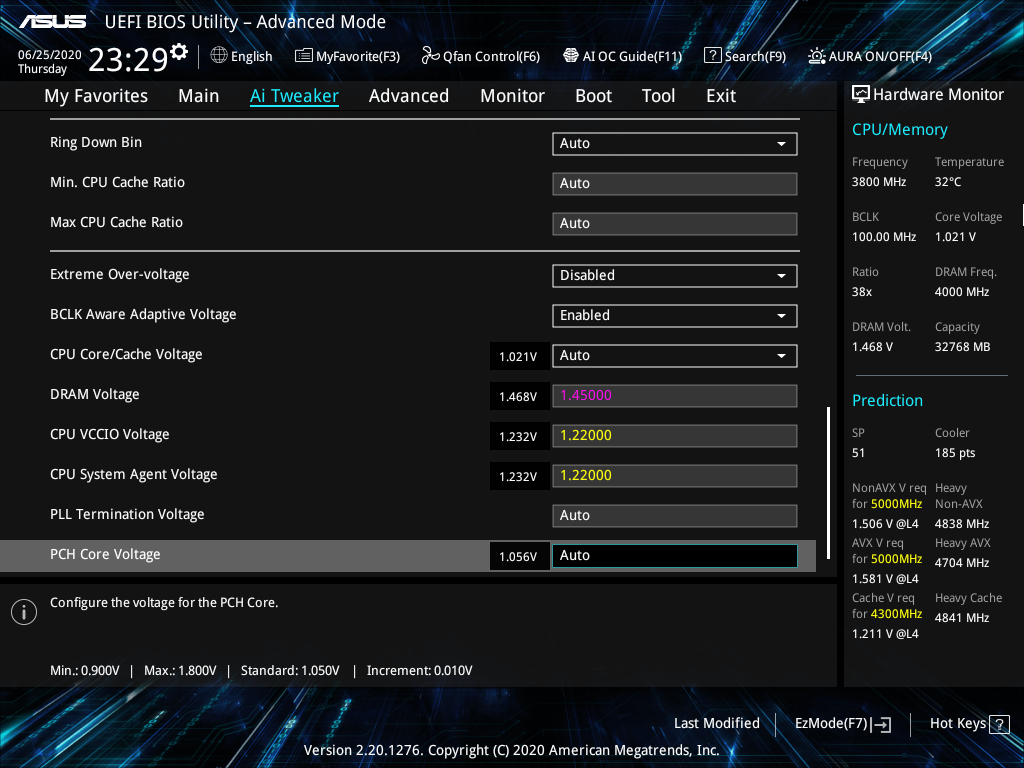Click the ASUS logo
1024x768 pixels.
pos(53,22)
